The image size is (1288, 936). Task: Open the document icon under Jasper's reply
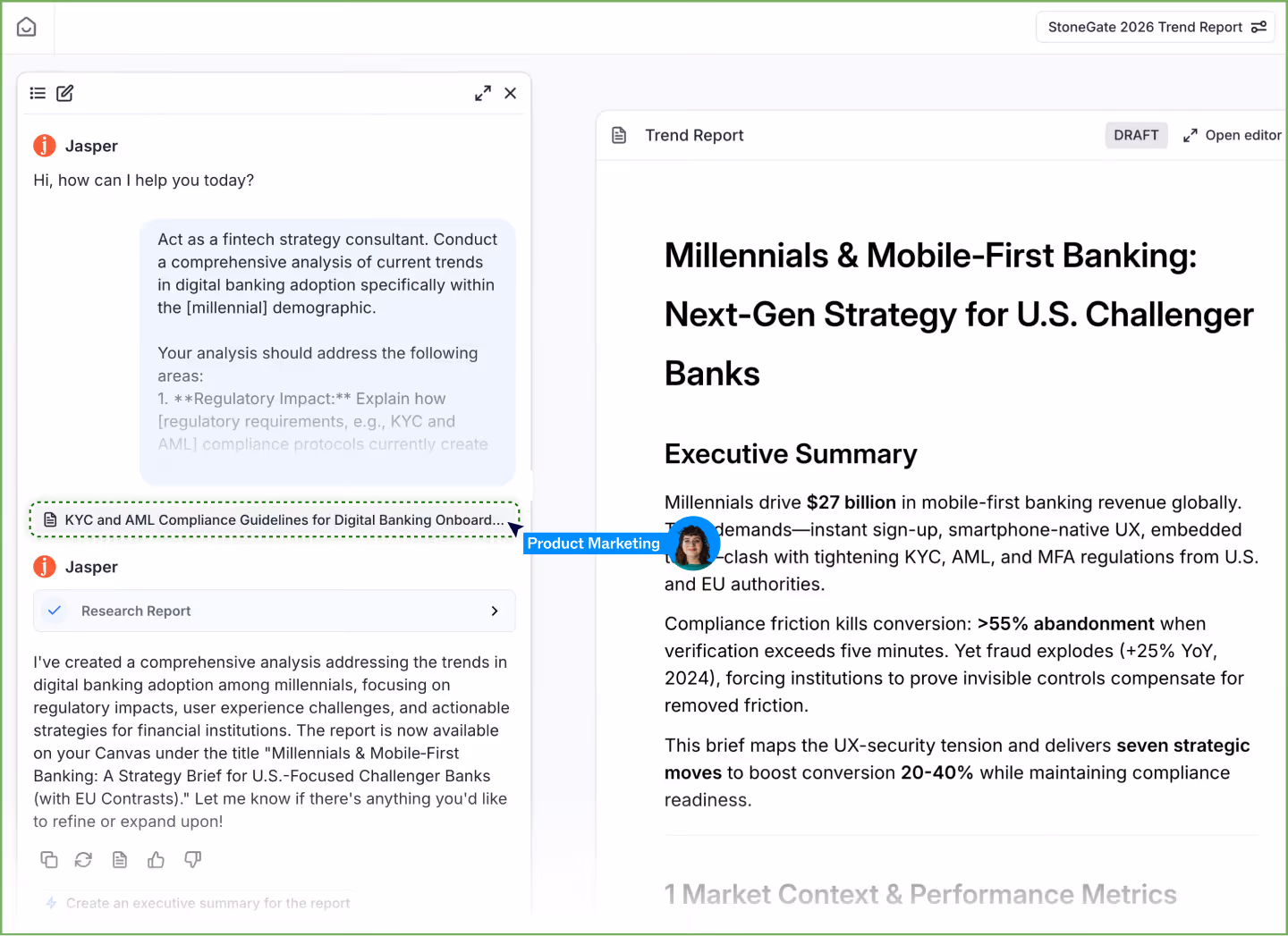(120, 859)
